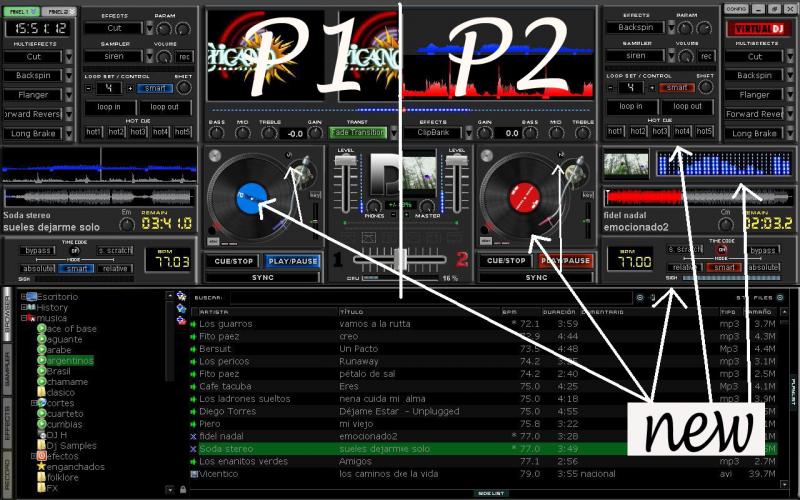Screen dimensions: 800x500
Task: Expand the History tree node
Action: (23, 307)
